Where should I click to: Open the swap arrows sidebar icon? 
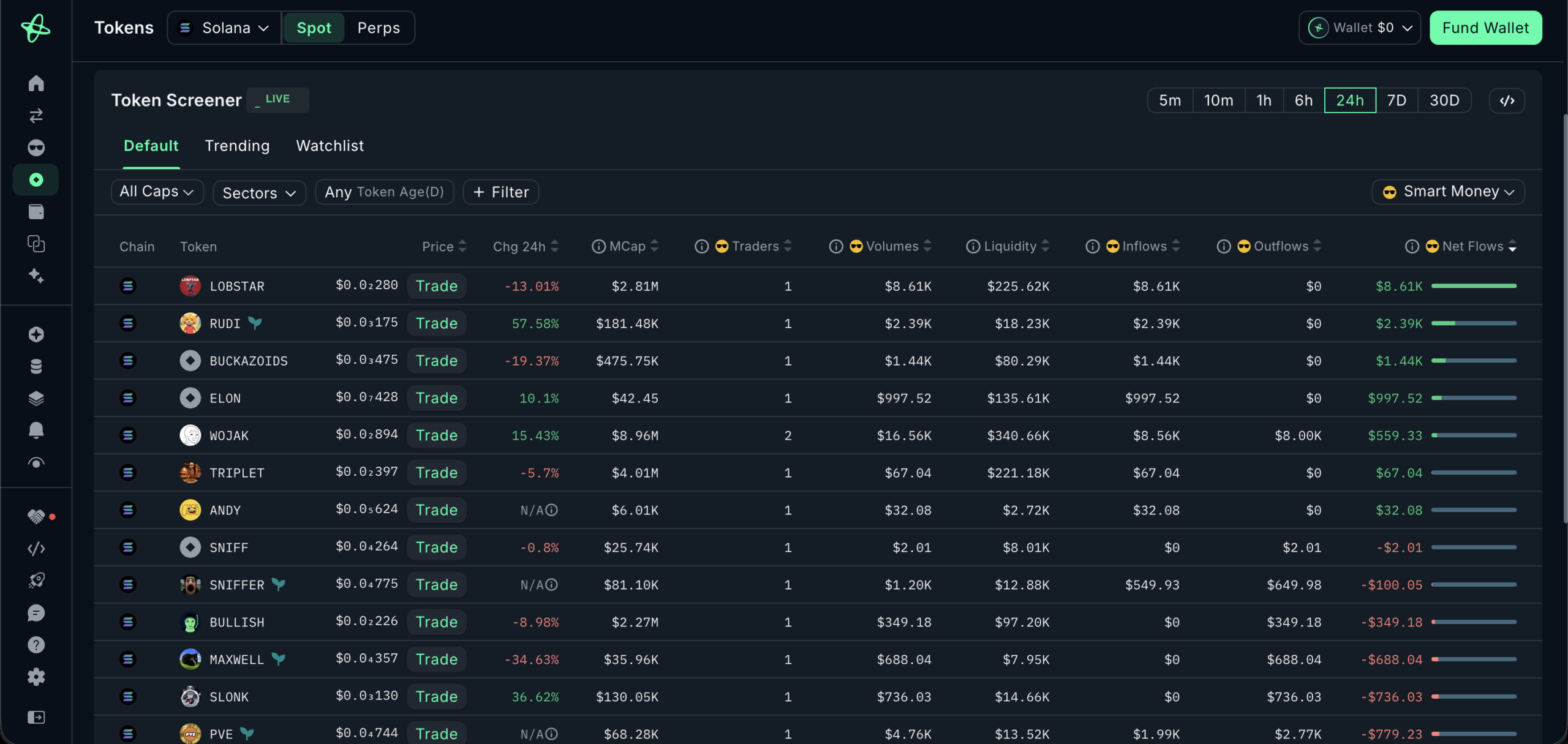point(36,116)
